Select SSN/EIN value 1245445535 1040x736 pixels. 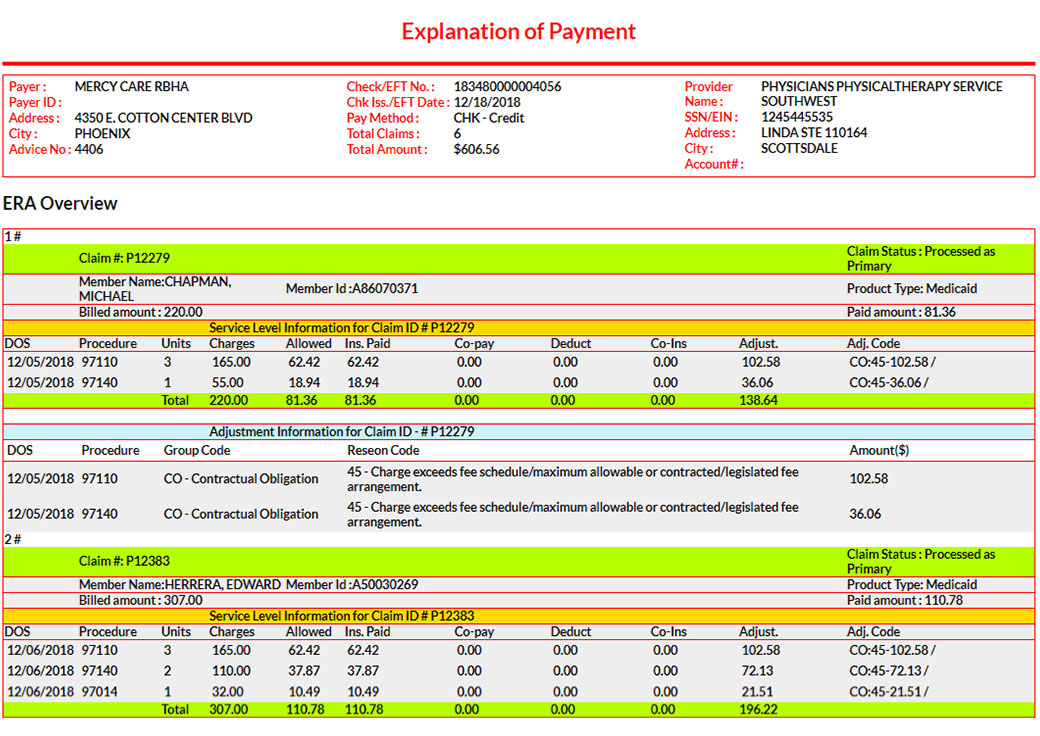[797, 117]
